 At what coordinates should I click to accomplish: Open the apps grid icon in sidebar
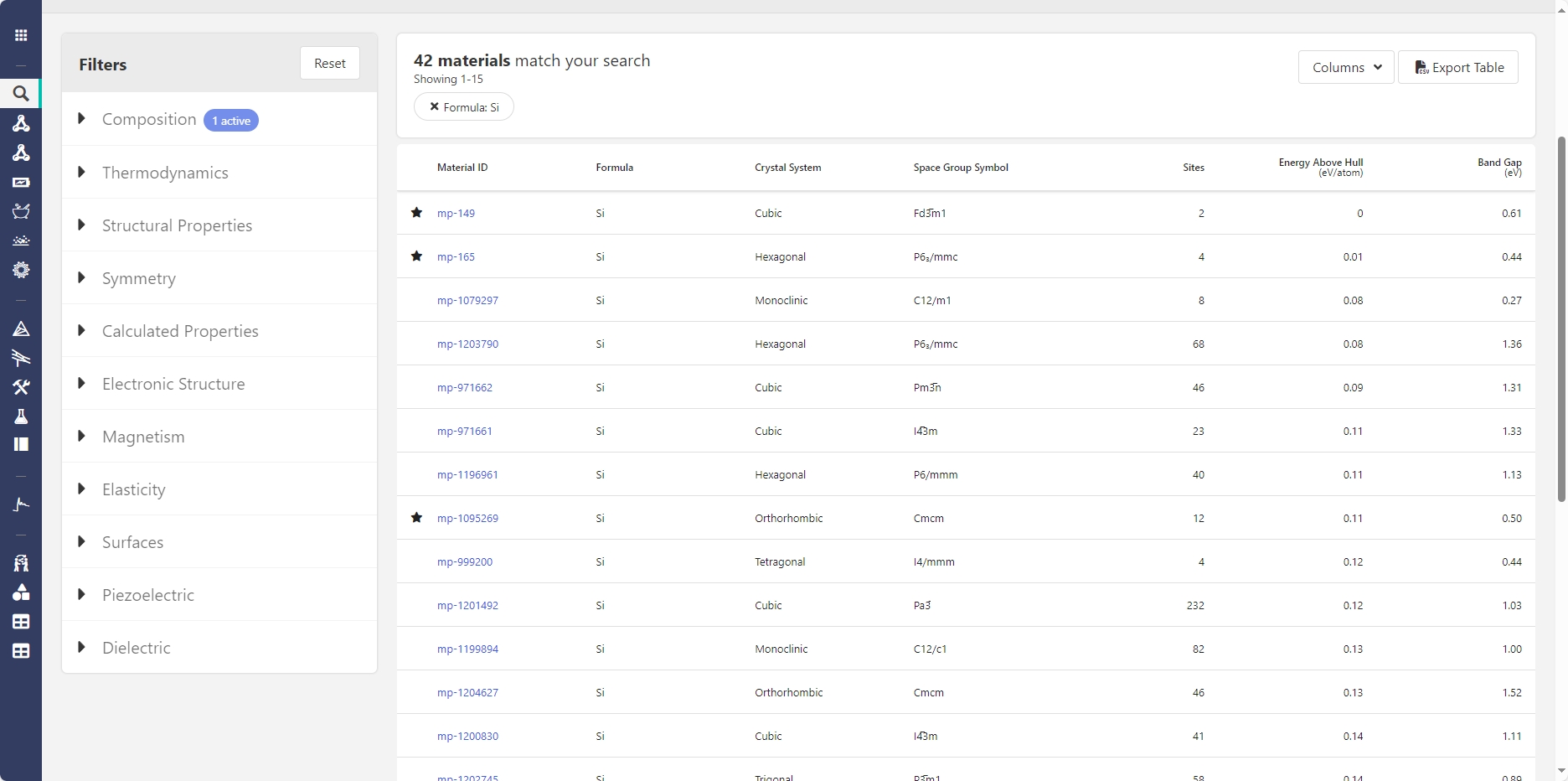coord(21,35)
